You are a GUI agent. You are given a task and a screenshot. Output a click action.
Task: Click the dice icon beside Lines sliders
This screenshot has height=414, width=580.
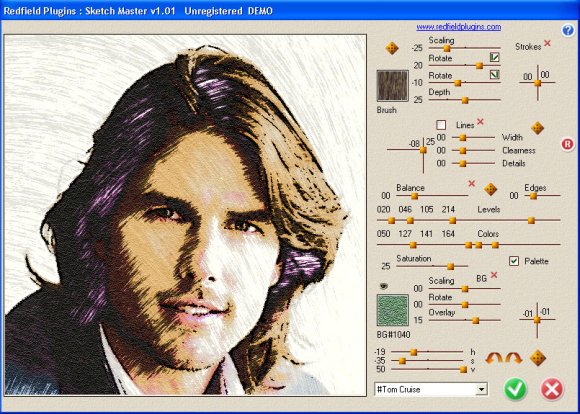[537, 128]
